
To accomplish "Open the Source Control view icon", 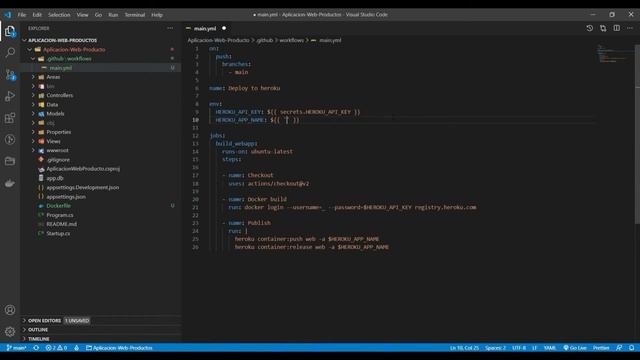I will (10, 74).
